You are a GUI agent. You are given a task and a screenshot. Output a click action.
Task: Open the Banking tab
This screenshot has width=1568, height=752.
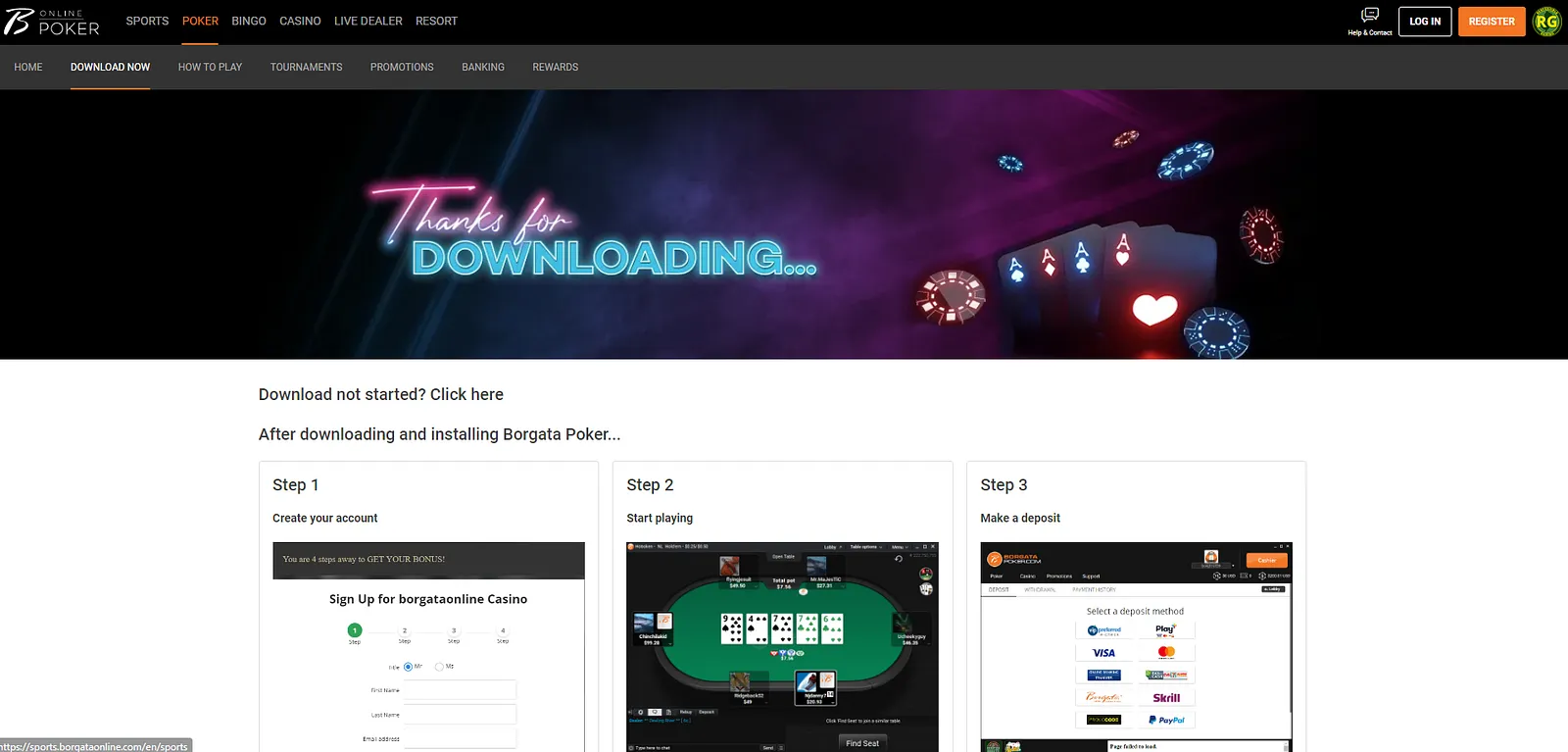483,67
